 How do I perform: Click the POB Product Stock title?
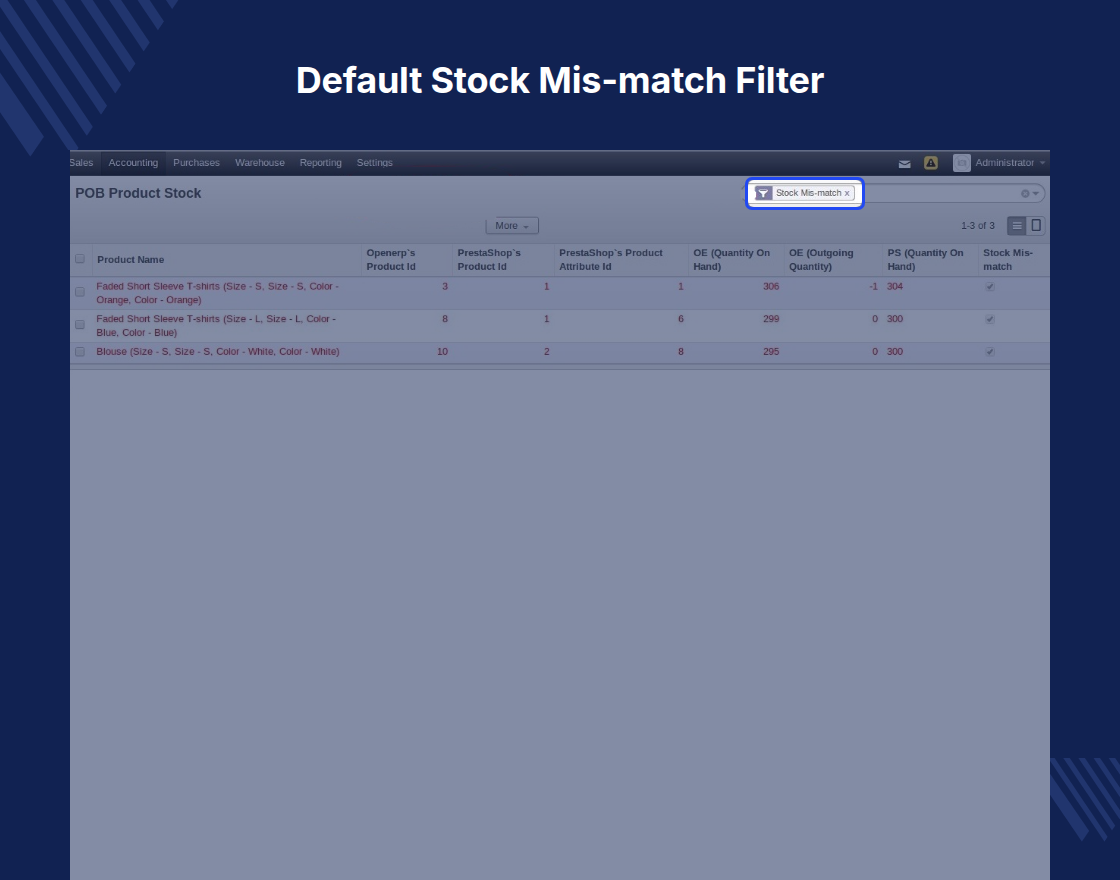(x=138, y=194)
